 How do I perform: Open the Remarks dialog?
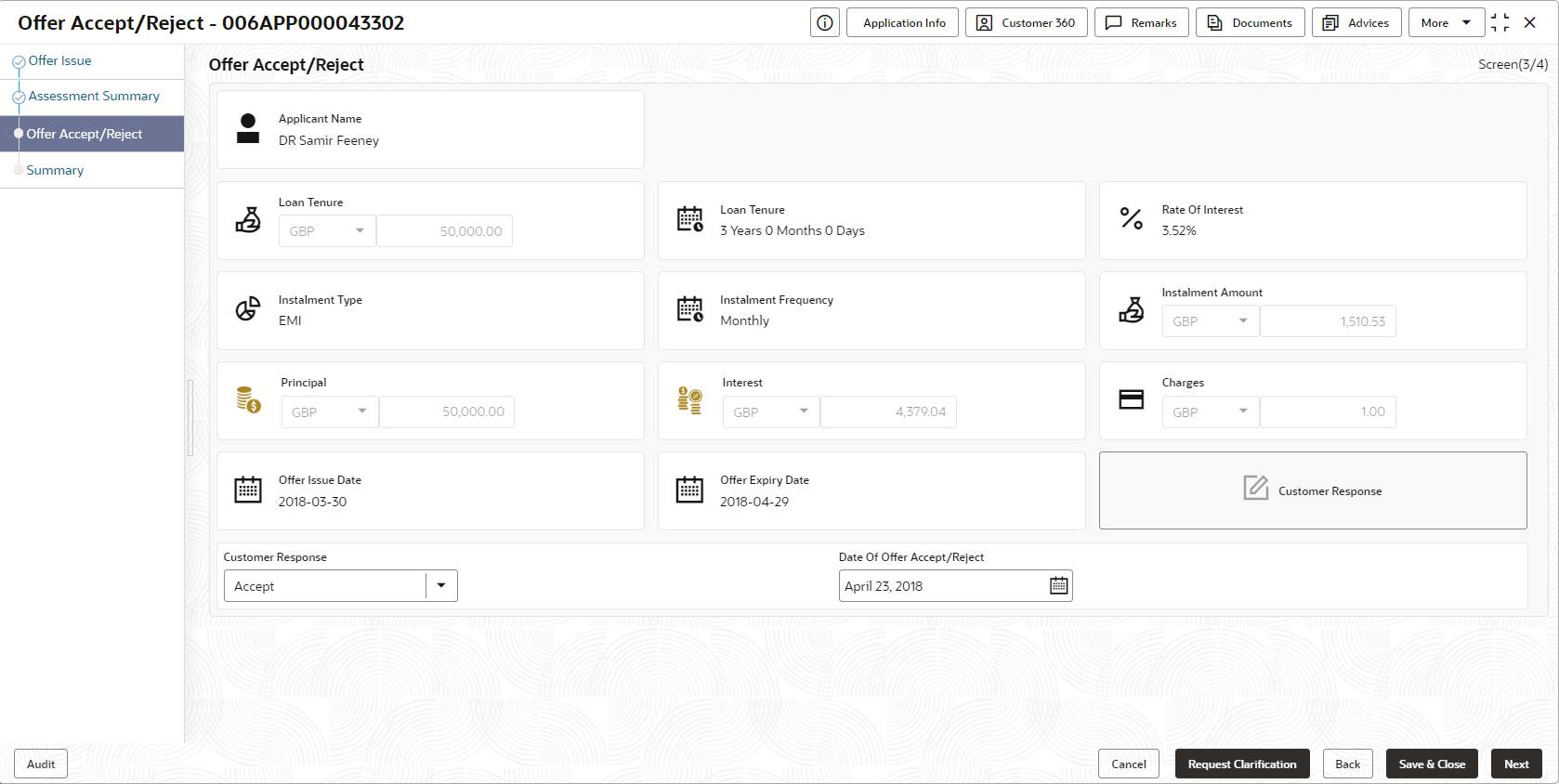click(x=1142, y=23)
